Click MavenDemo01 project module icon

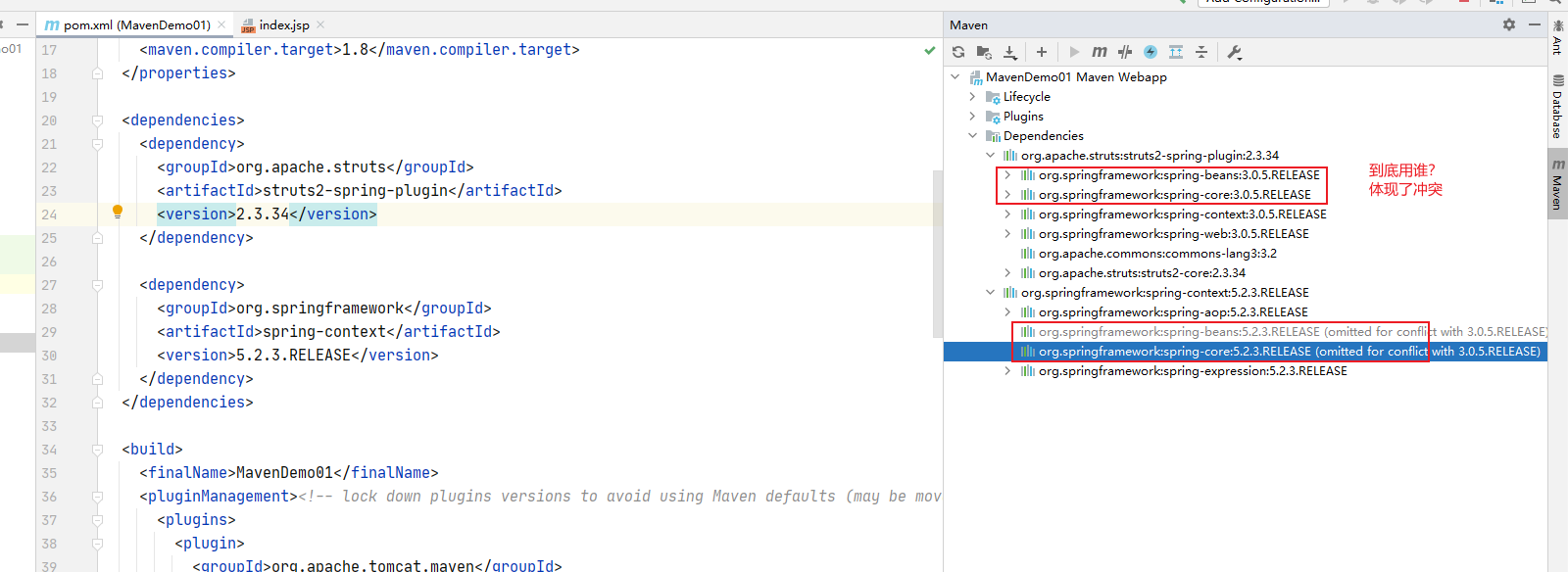point(975,77)
